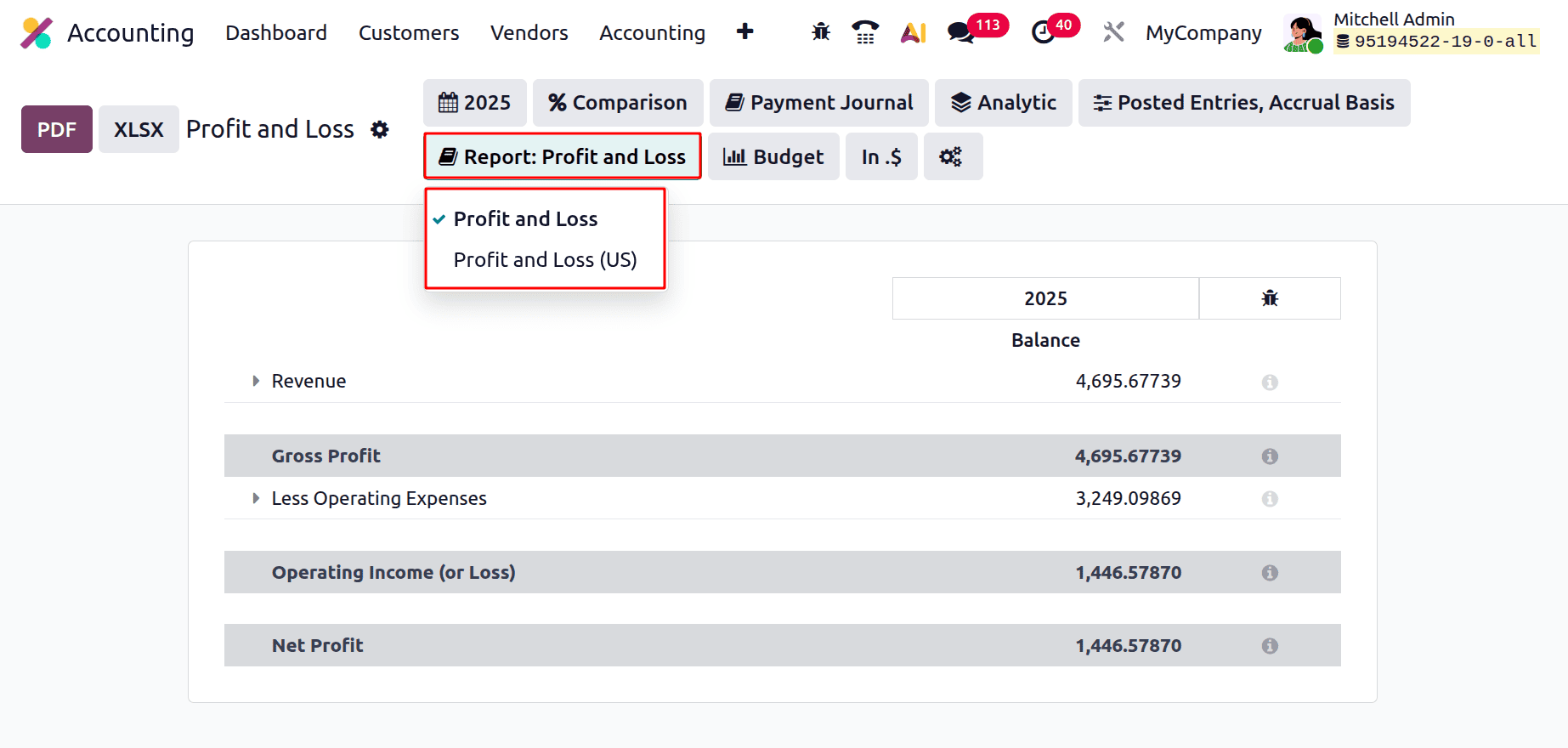Open the Budget dropdown
The width and height of the screenshot is (1568, 748).
(773, 156)
